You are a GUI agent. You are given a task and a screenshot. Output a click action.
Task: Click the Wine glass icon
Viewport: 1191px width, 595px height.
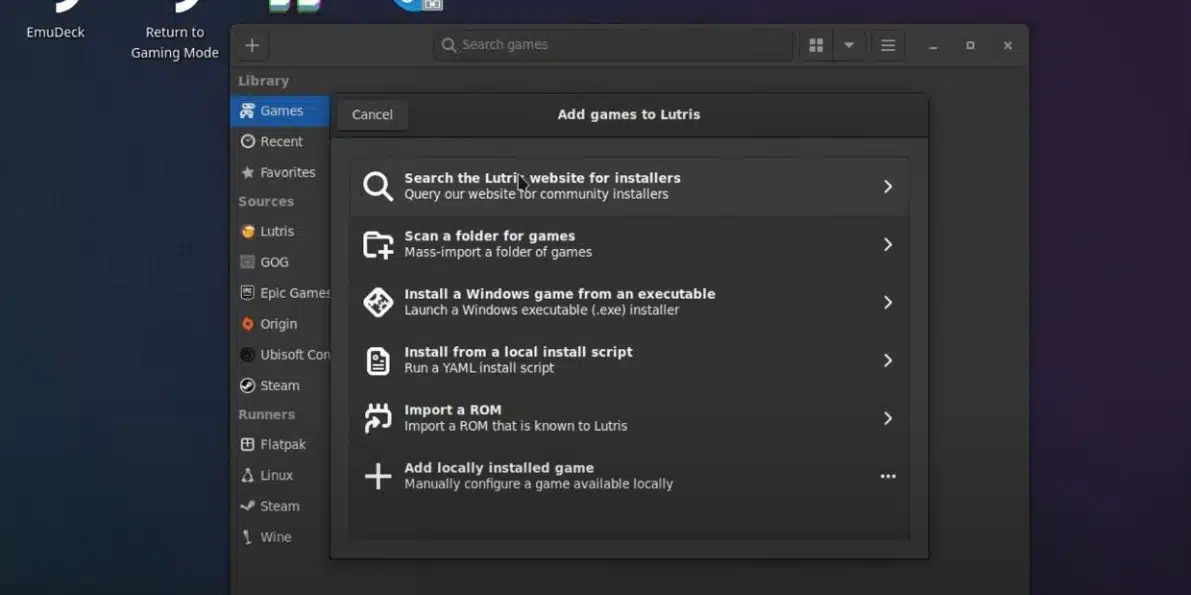pos(247,536)
